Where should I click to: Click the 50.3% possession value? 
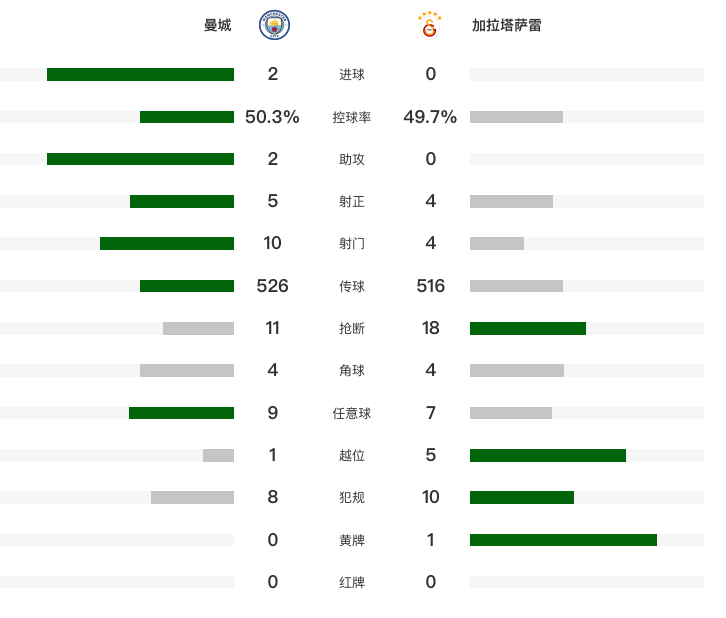click(272, 117)
